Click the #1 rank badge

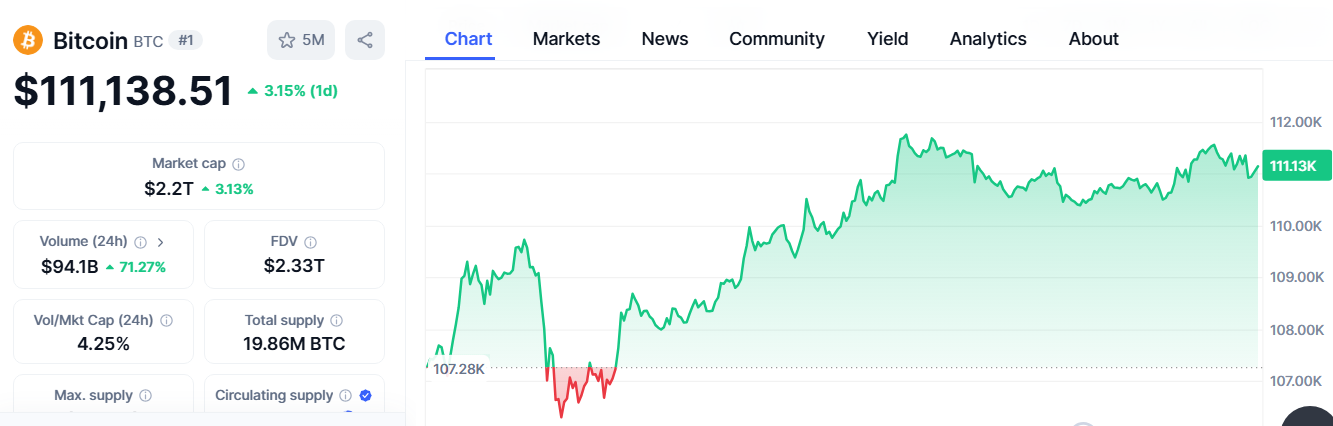tap(185, 40)
